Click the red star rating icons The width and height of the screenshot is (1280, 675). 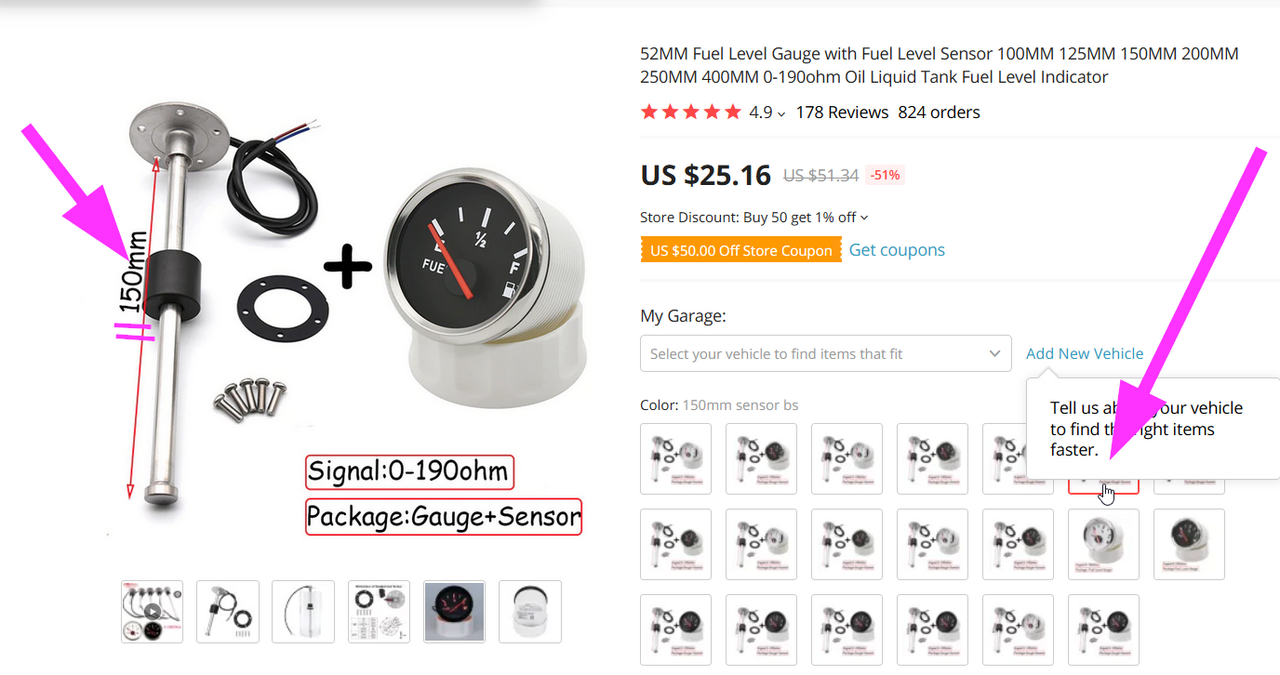click(x=691, y=112)
